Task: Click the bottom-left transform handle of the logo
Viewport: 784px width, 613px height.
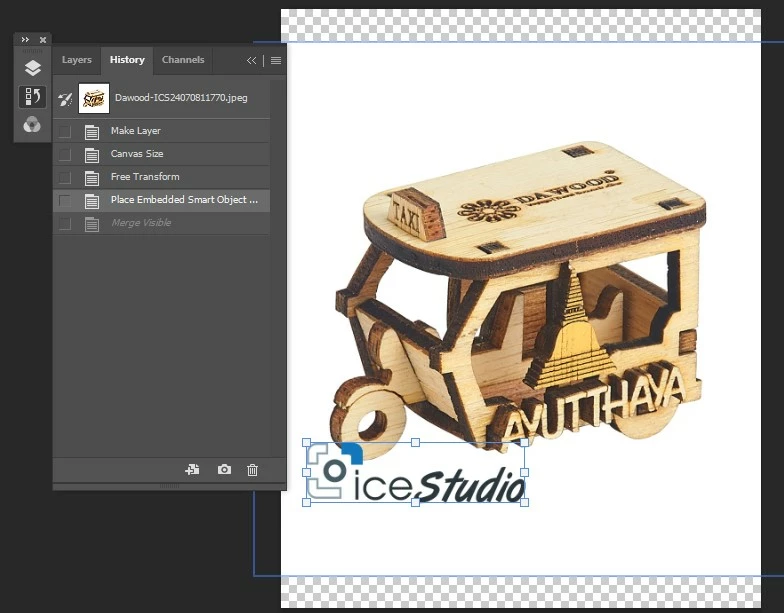Action: click(x=306, y=502)
